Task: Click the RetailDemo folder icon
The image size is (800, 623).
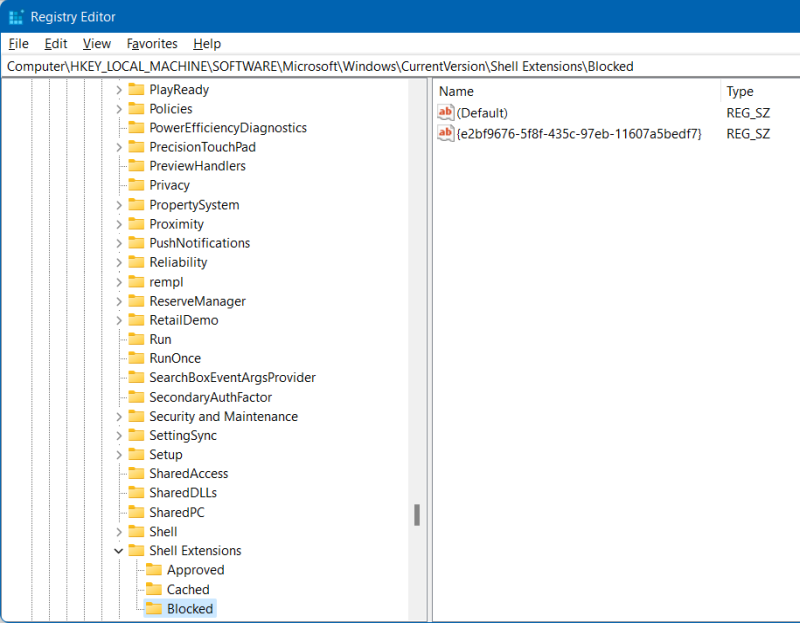Action: coord(136,320)
